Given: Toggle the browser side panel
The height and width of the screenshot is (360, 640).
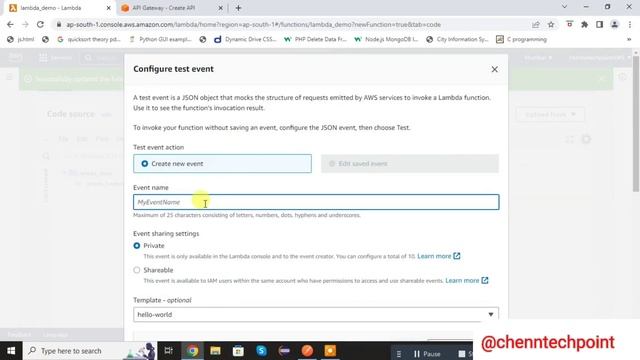Looking at the screenshot, I should click(599, 24).
